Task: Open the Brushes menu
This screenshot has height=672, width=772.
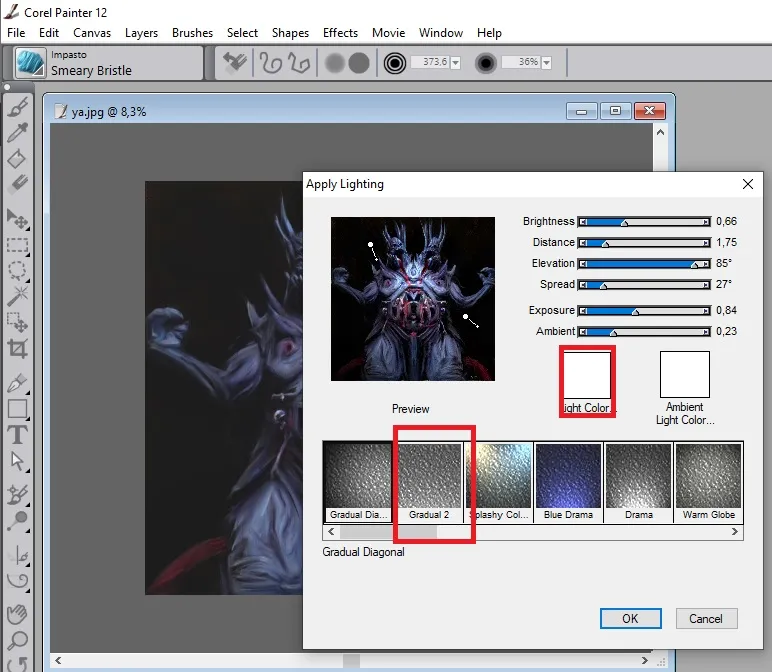Action: pyautogui.click(x=193, y=33)
